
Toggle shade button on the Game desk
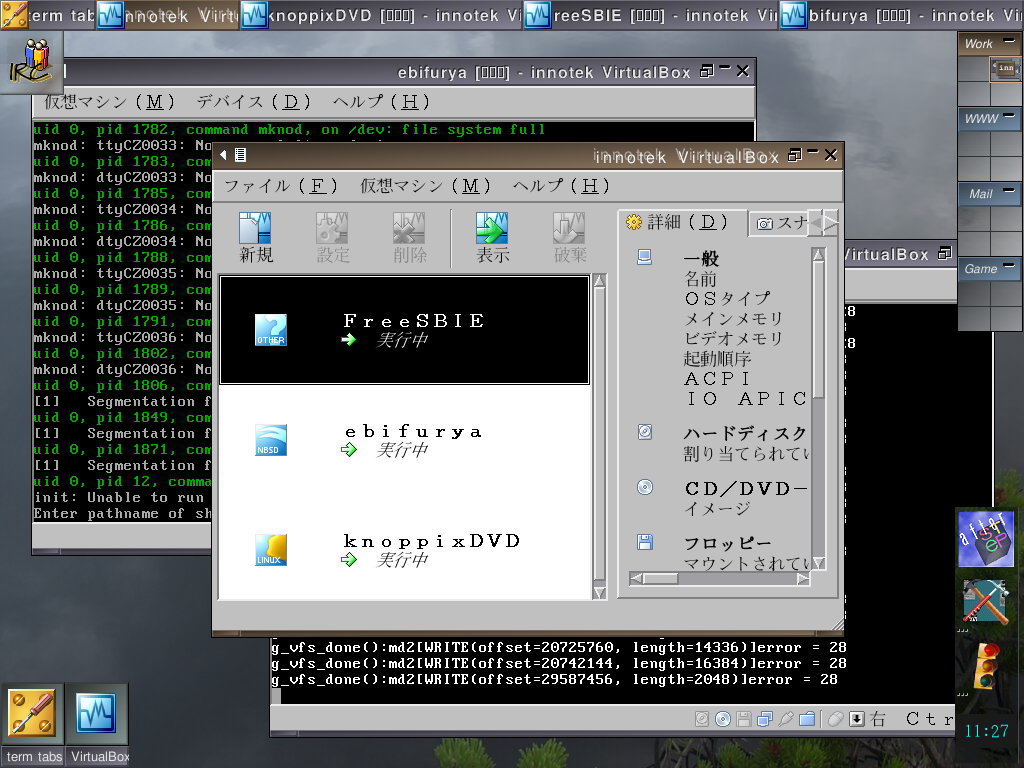coord(1010,267)
